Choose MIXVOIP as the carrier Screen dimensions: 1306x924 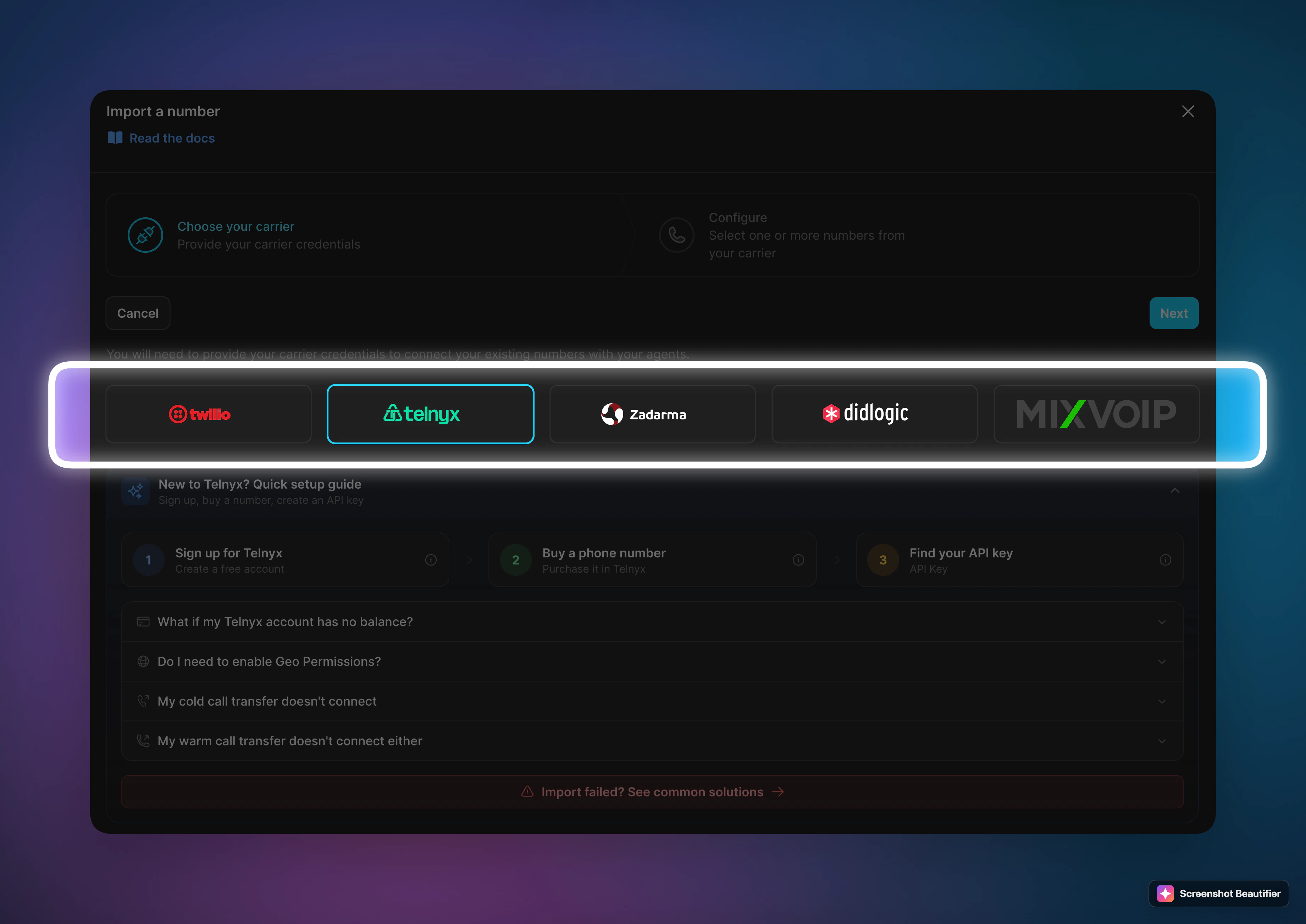pyautogui.click(x=1096, y=414)
